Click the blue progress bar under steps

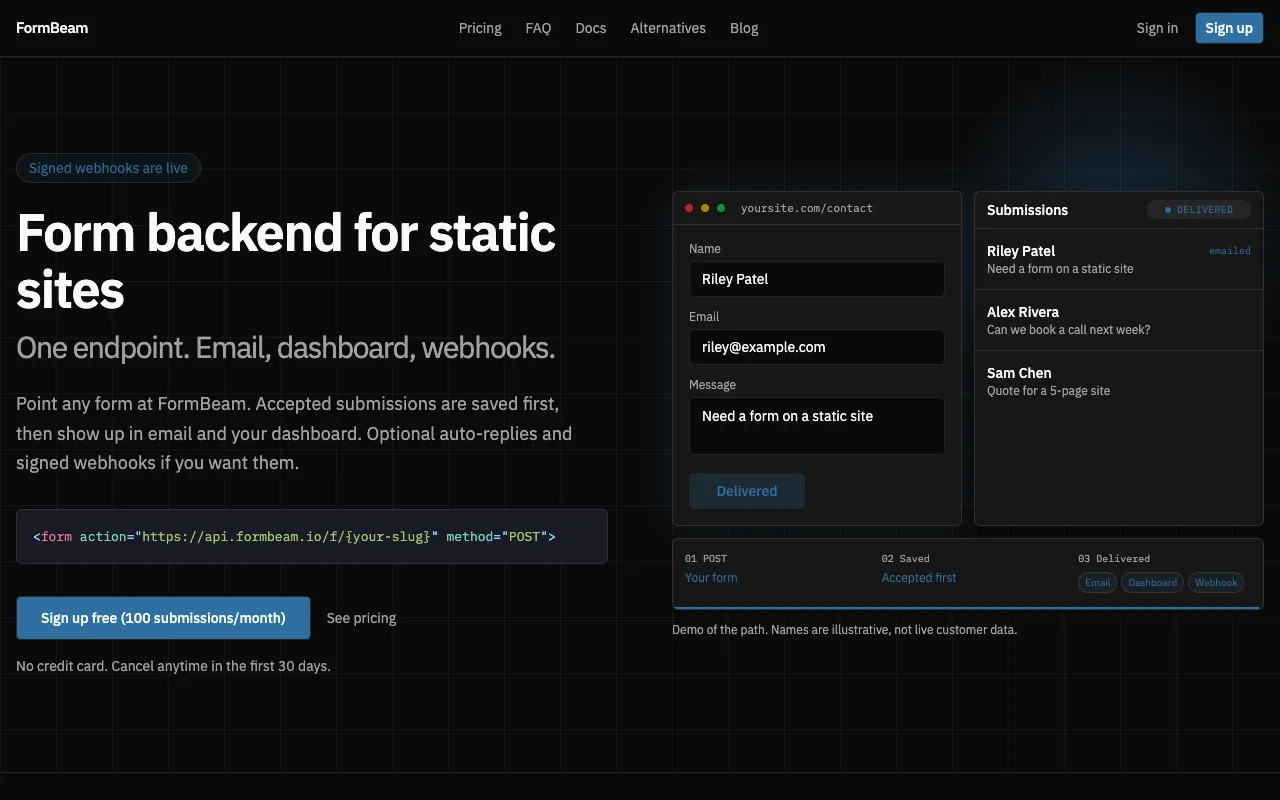click(968, 607)
